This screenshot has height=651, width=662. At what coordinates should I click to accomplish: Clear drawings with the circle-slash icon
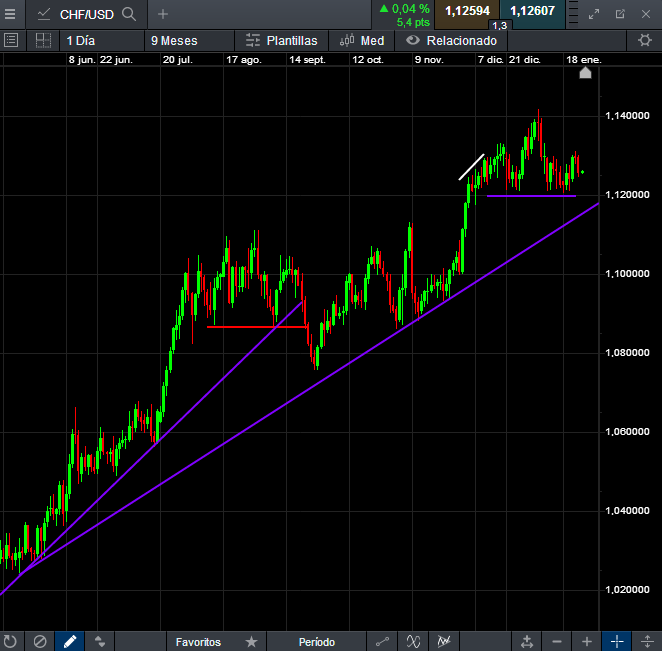(40, 642)
